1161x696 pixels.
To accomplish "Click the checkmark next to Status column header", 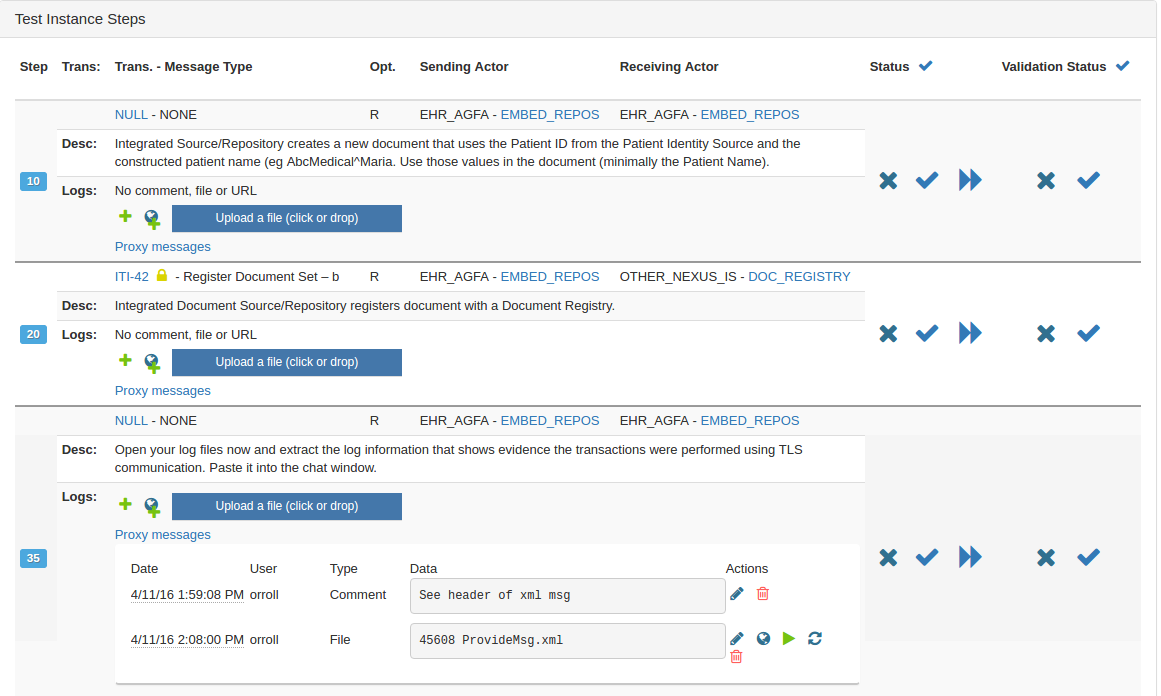I will coord(926,66).
